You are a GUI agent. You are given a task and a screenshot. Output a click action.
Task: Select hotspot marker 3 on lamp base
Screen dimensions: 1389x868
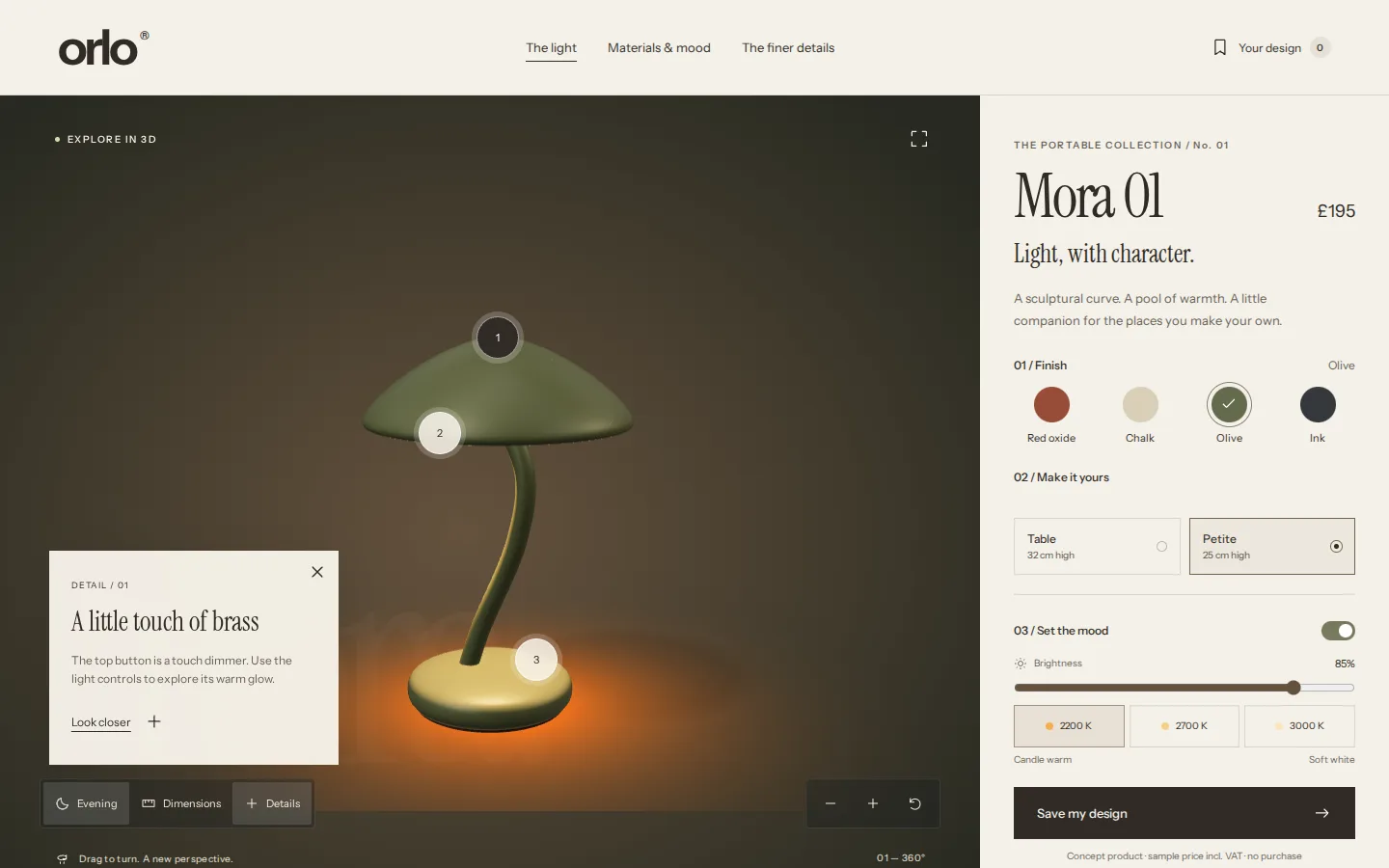coord(536,660)
